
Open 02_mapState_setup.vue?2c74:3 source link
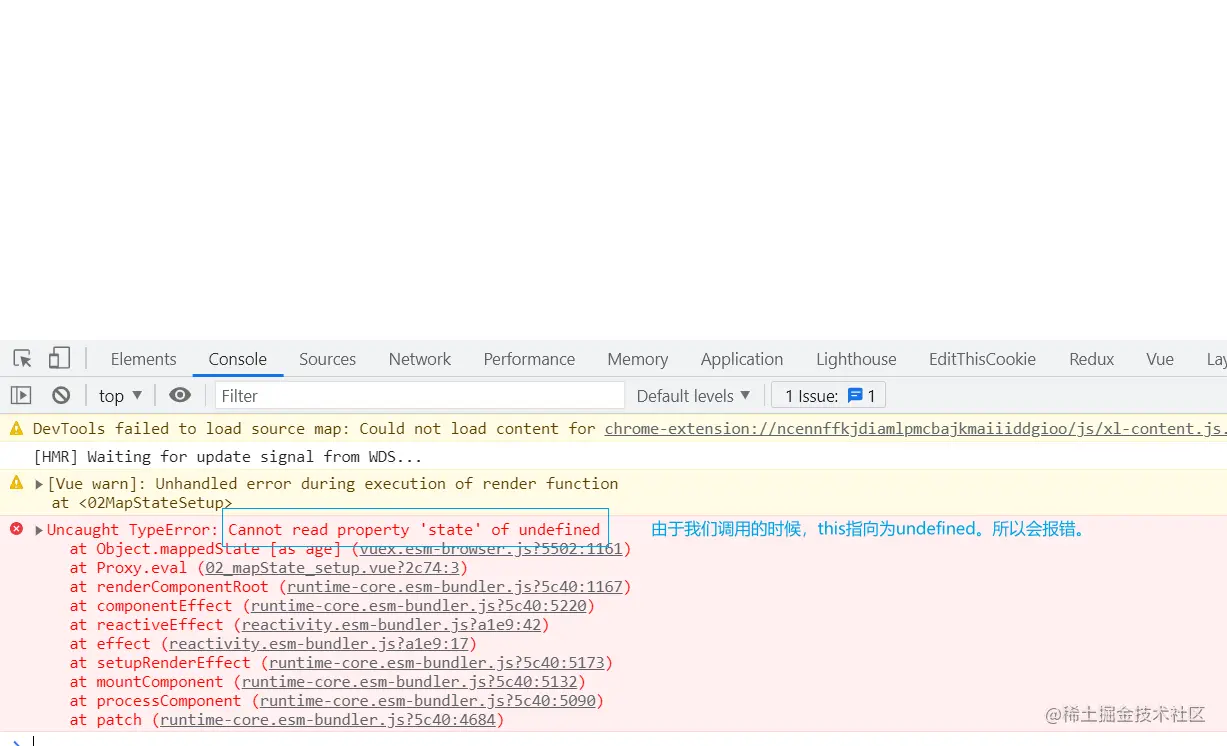click(x=330, y=567)
